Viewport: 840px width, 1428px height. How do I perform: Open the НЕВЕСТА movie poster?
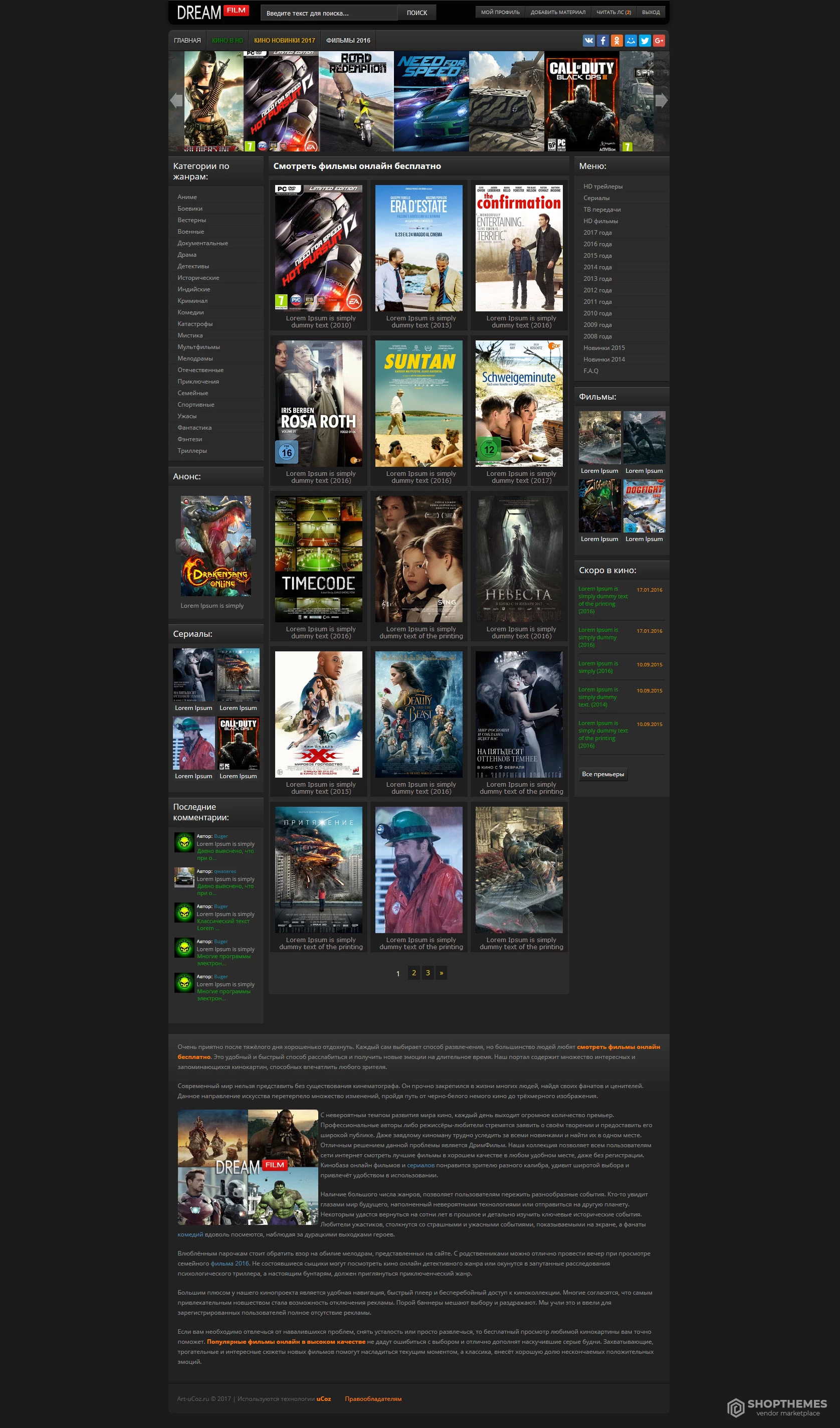click(519, 559)
